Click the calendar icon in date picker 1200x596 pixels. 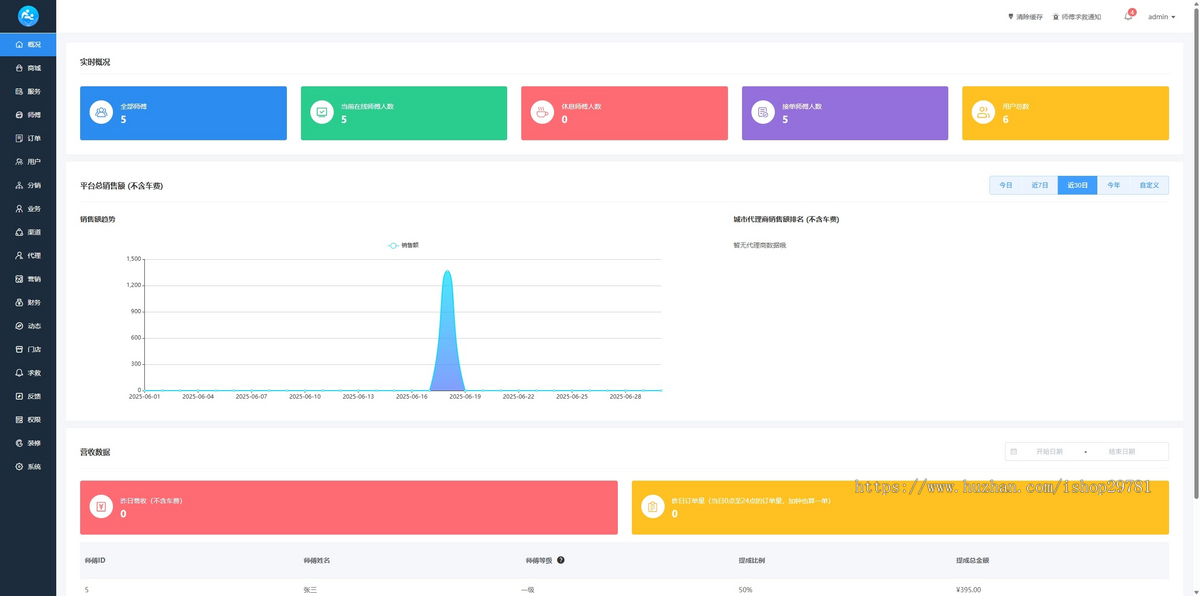1013,452
